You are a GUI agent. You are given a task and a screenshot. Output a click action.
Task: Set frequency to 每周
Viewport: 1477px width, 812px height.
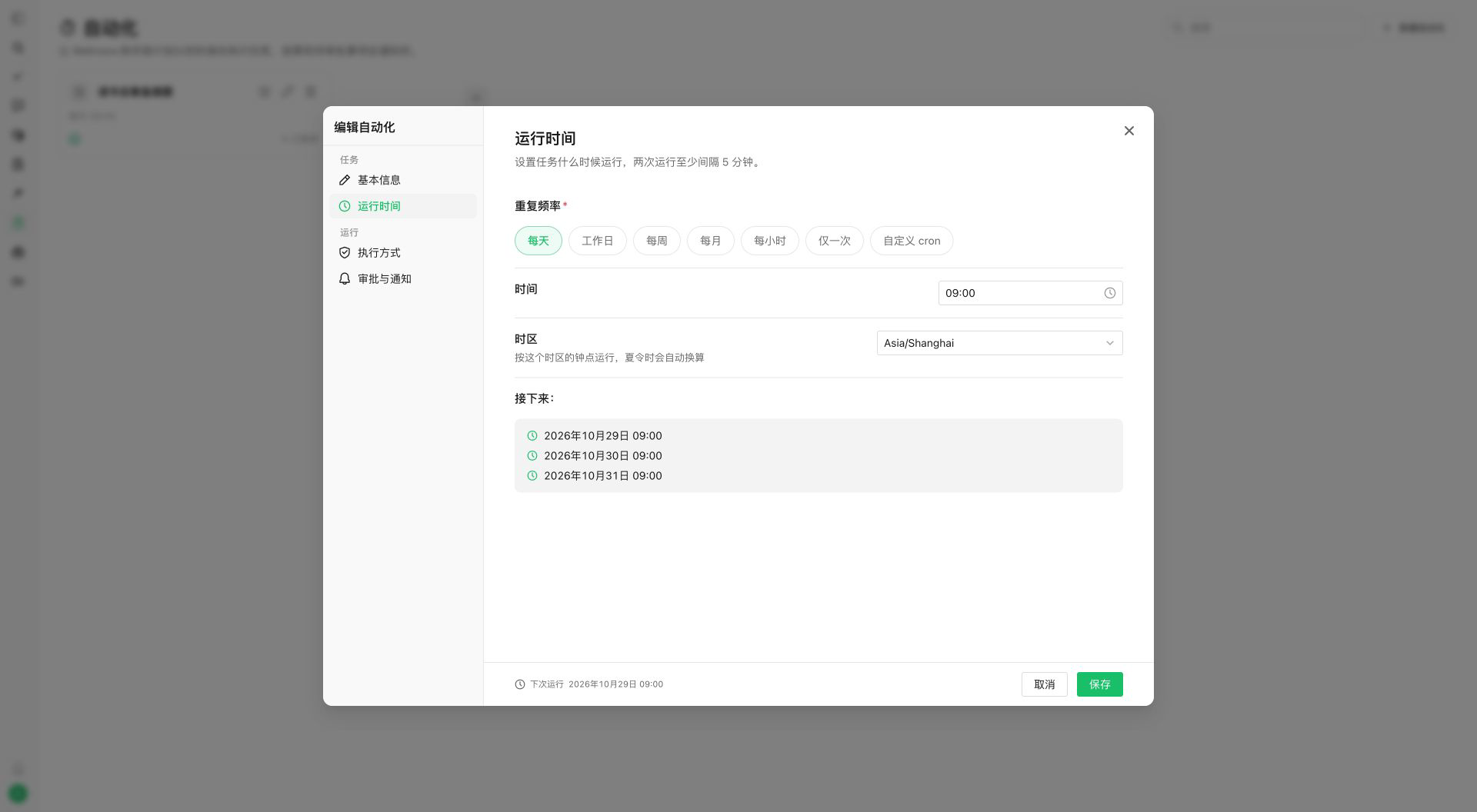(x=657, y=241)
